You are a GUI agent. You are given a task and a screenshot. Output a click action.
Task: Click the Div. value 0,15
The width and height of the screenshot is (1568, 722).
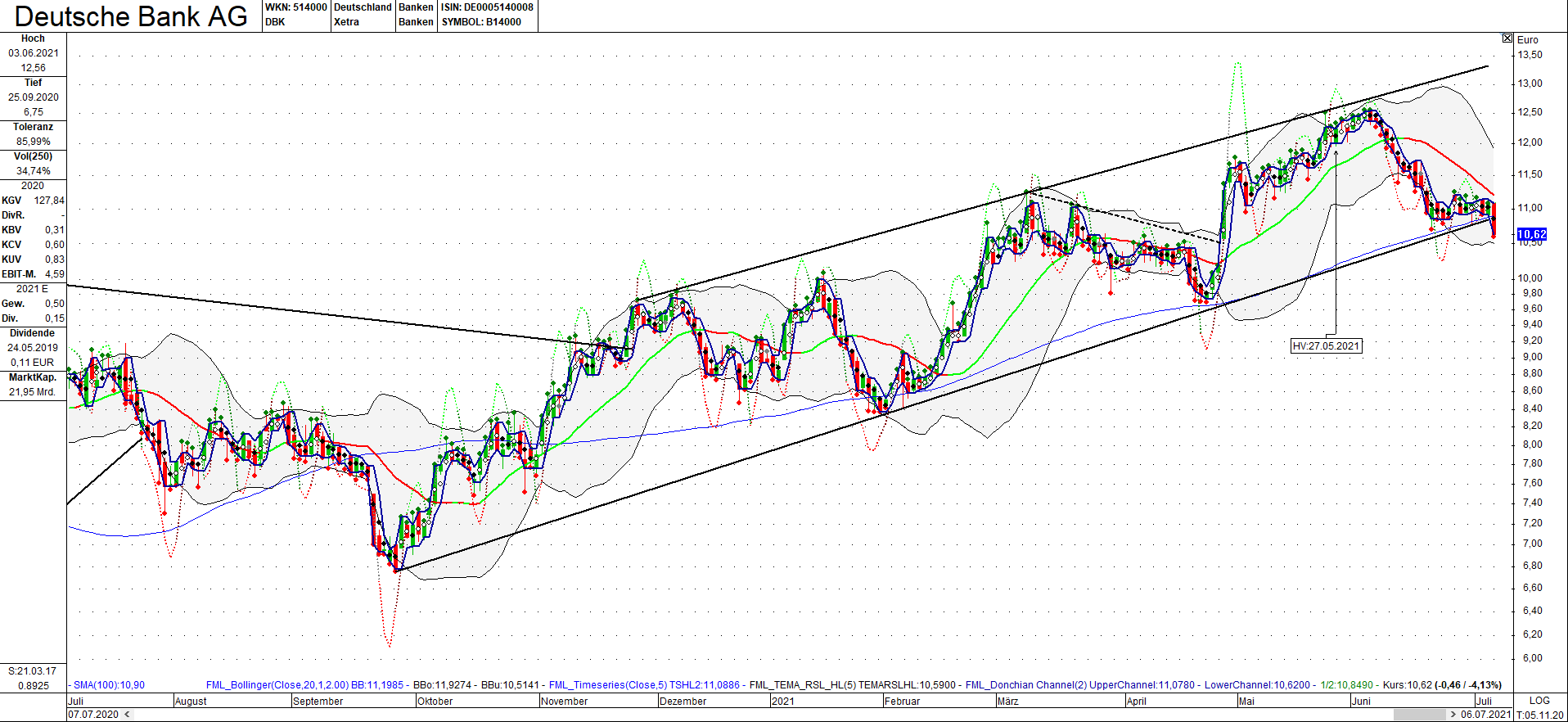55,318
